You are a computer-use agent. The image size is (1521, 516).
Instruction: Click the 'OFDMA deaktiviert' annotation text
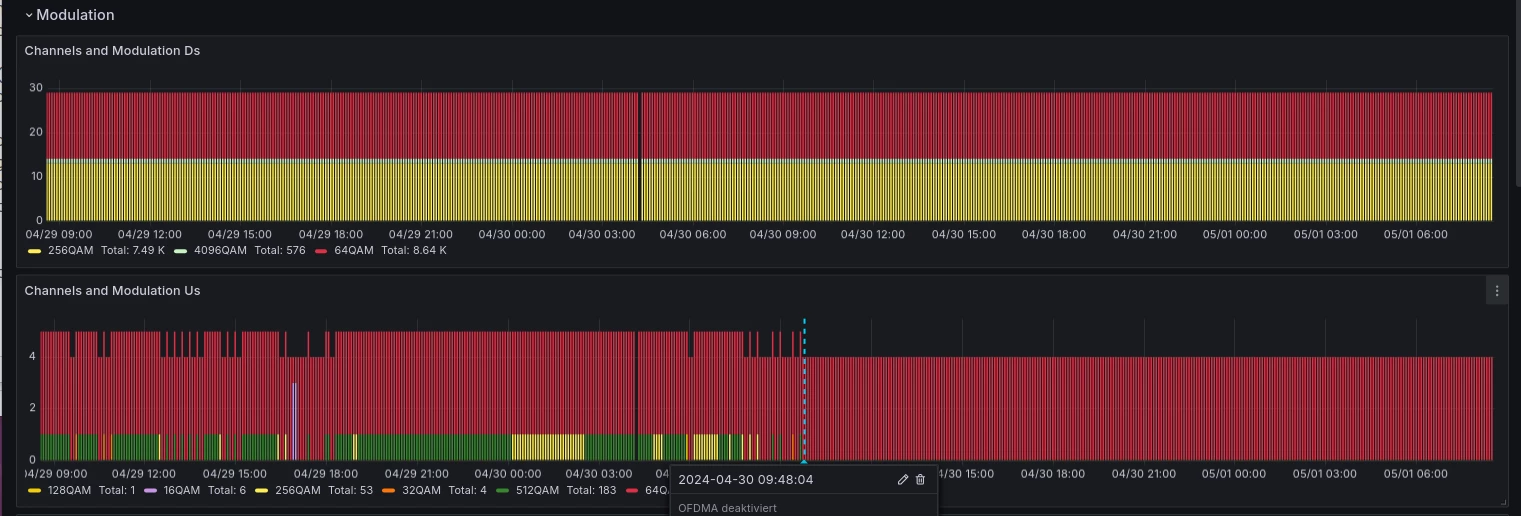coord(727,508)
